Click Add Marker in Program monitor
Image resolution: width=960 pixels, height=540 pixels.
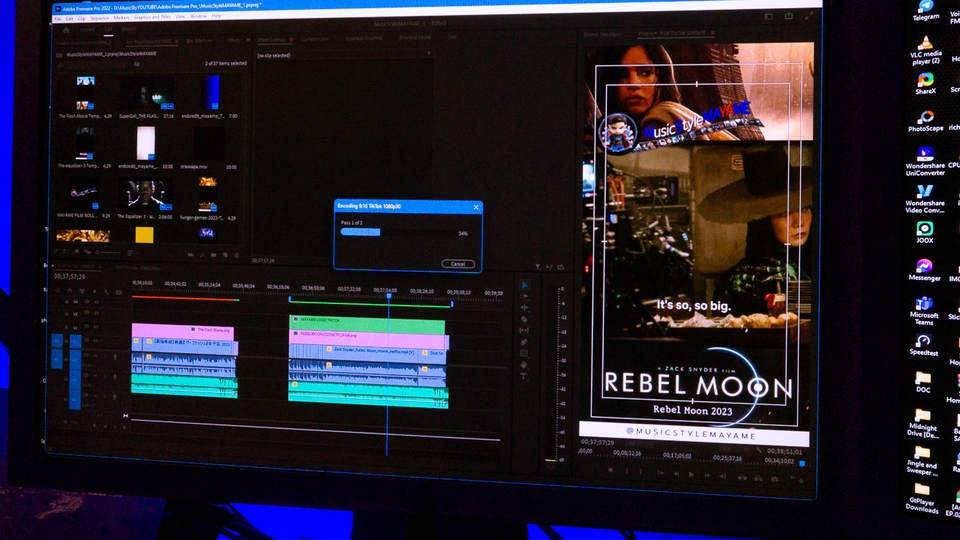(x=611, y=471)
